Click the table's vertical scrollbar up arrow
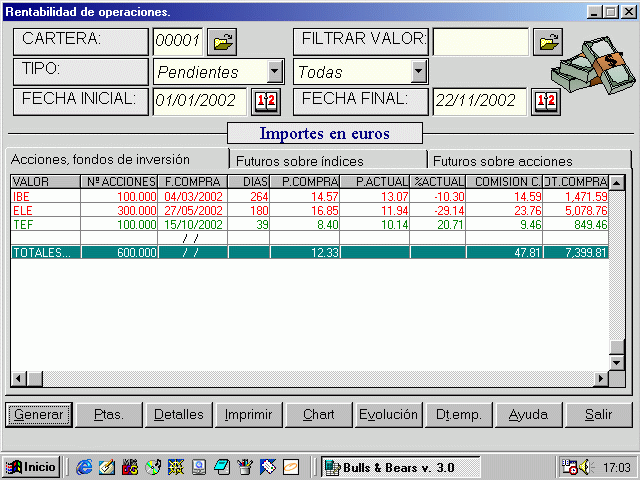 [x=617, y=182]
